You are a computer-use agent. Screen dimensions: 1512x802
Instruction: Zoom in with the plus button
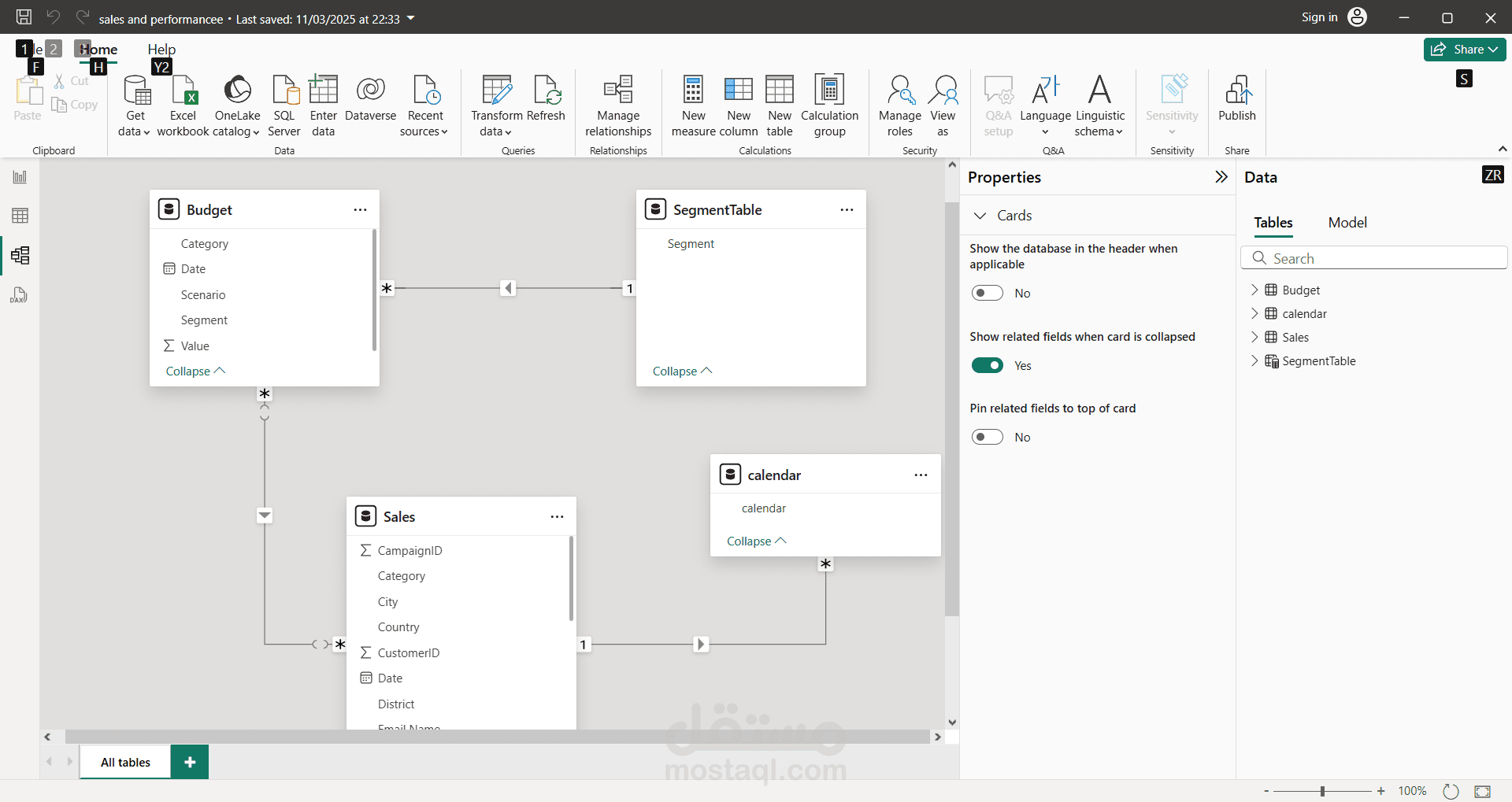(1380, 791)
